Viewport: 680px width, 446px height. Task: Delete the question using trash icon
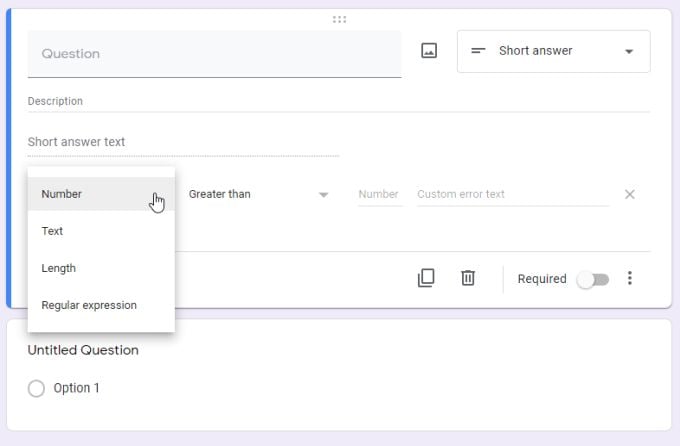coord(467,278)
